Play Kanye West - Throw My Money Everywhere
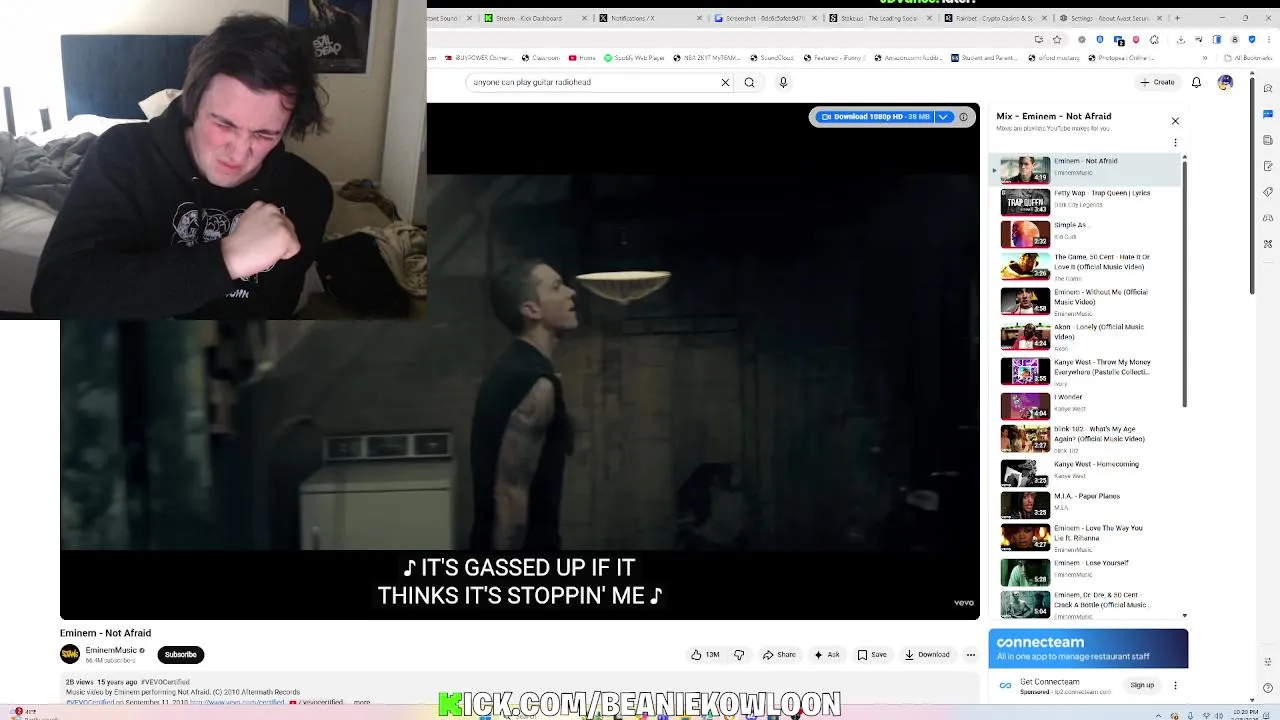 tap(1086, 370)
